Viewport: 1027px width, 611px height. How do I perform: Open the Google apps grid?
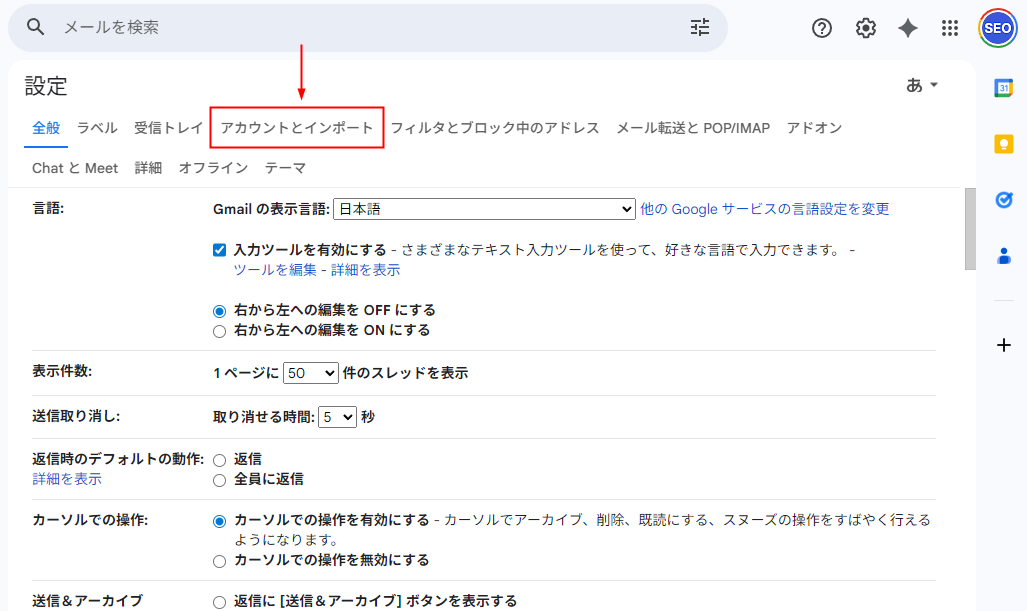949,28
